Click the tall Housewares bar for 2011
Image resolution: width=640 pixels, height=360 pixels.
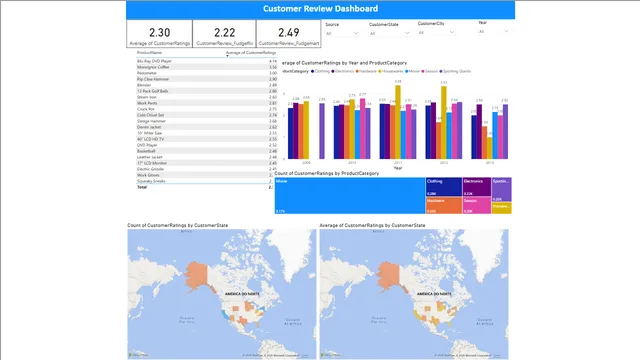point(398,122)
